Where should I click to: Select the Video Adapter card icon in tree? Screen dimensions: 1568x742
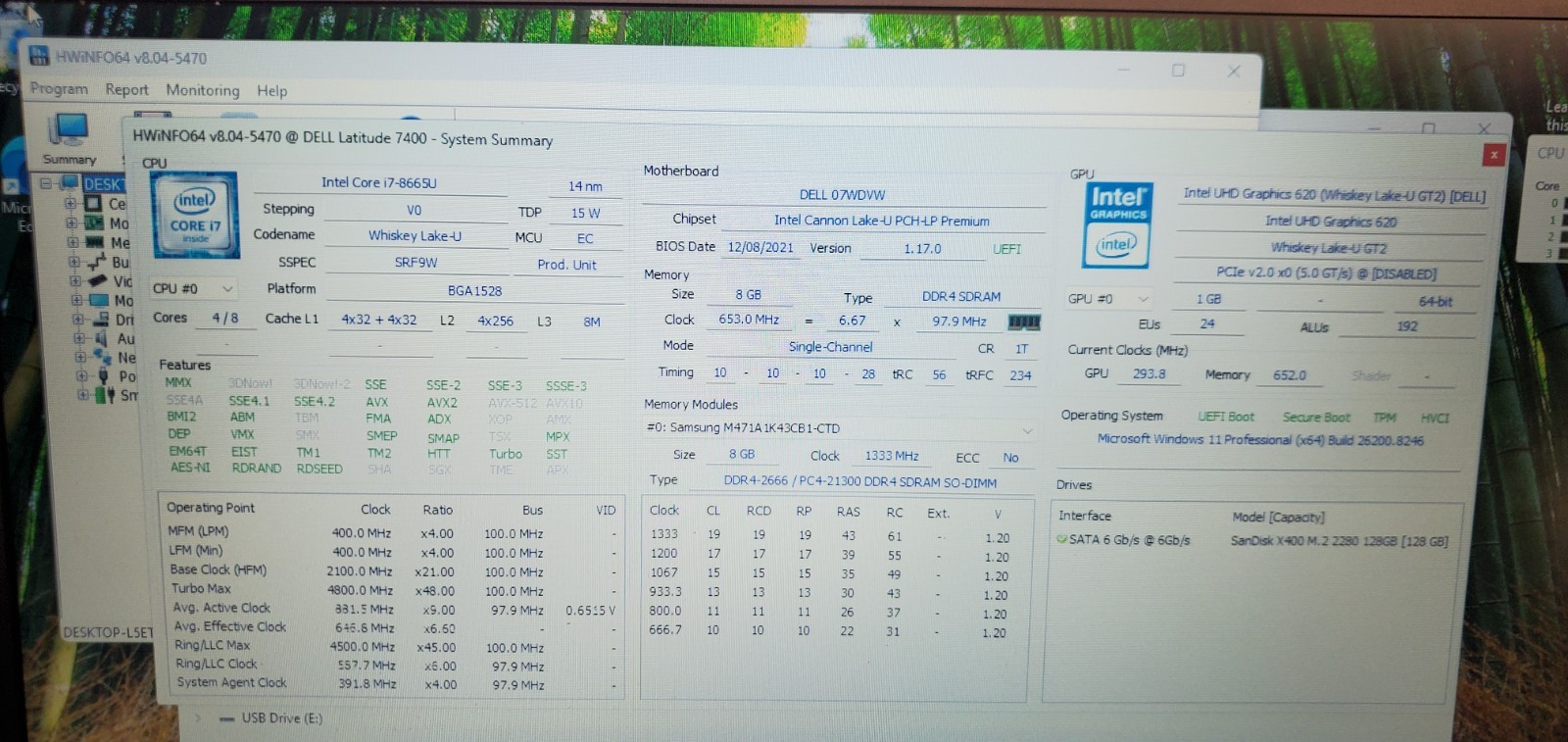pyautogui.click(x=98, y=281)
